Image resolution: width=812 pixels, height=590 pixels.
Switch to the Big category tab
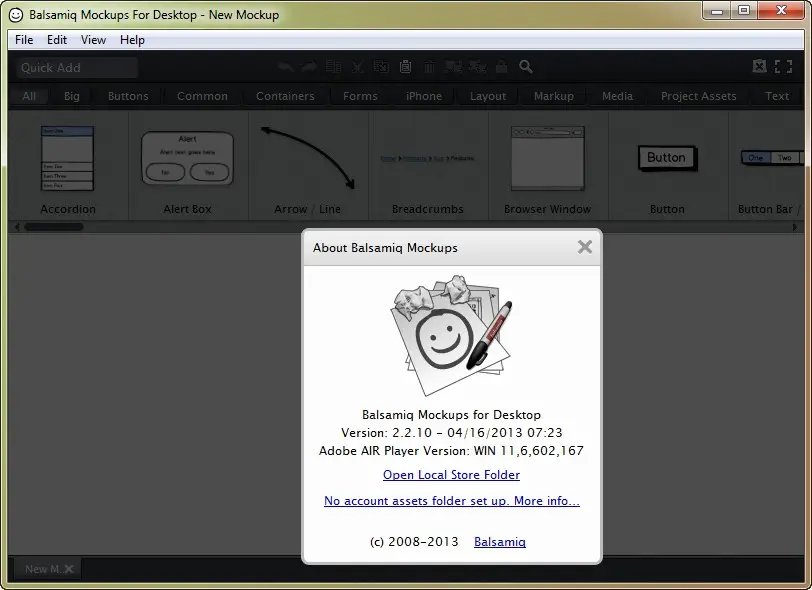pyautogui.click(x=71, y=96)
